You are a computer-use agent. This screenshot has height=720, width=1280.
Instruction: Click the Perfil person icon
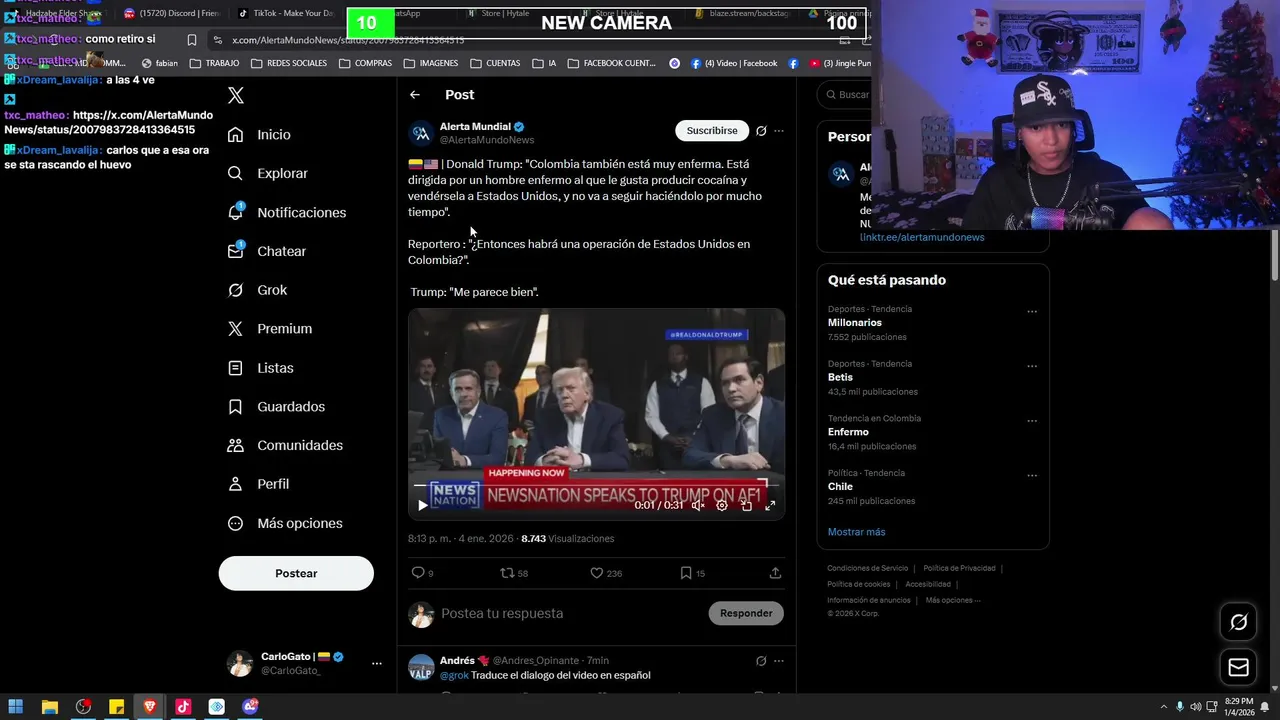[x=235, y=484]
